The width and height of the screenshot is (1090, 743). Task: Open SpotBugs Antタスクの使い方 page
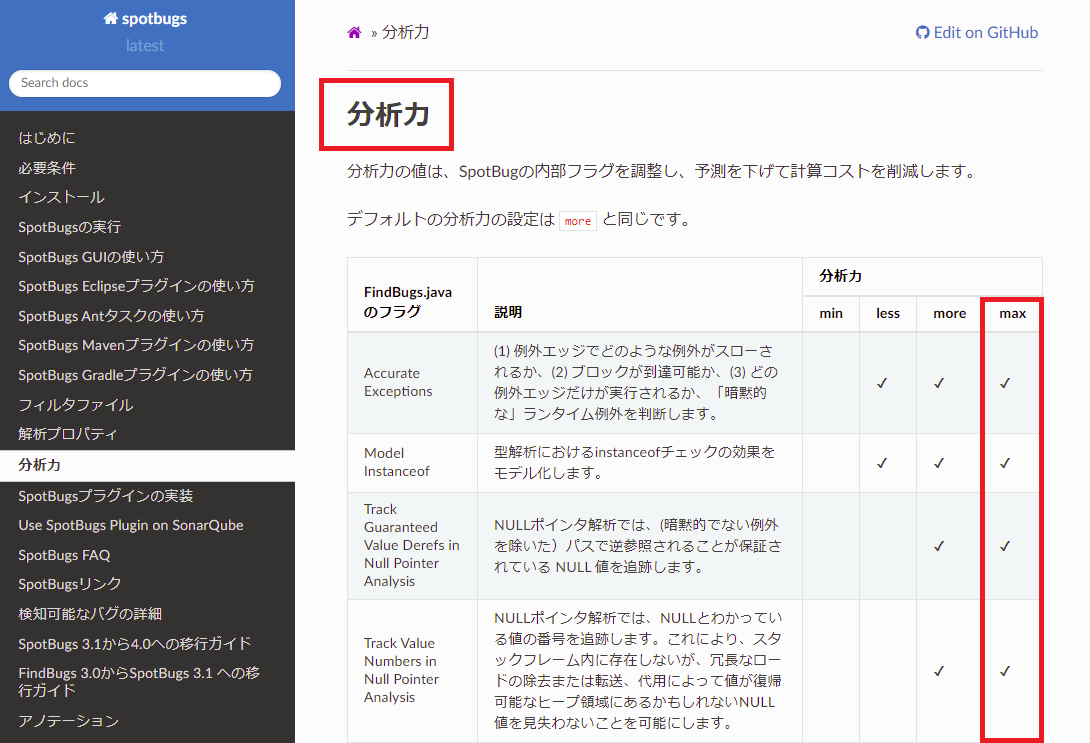(x=111, y=316)
